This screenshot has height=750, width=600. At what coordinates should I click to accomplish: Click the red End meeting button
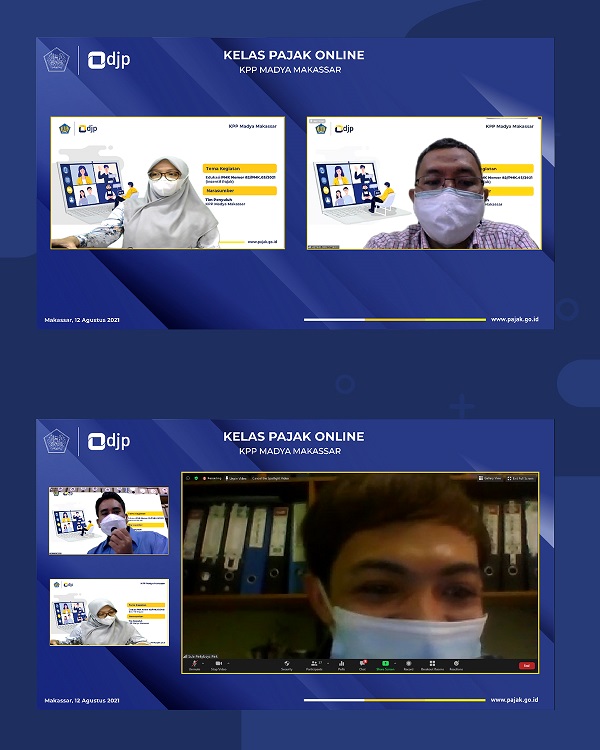click(x=526, y=664)
